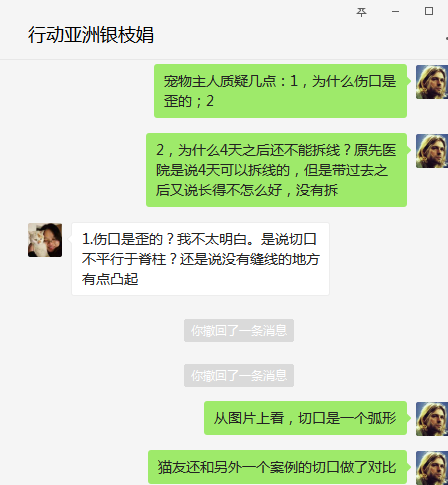Click the second 你撤回了一条消息 notice
This screenshot has height=485, width=448.
(x=239, y=375)
